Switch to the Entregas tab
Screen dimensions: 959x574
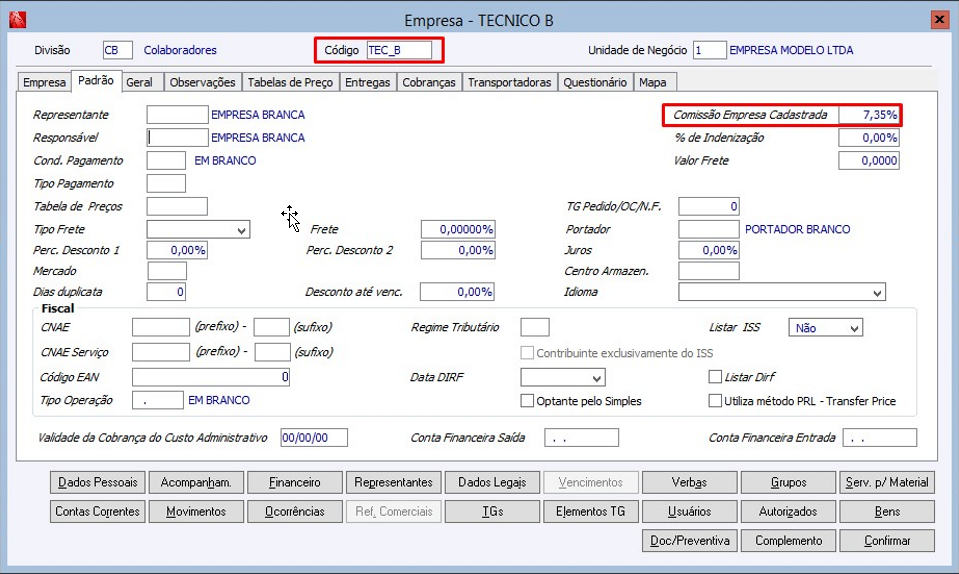tap(368, 82)
